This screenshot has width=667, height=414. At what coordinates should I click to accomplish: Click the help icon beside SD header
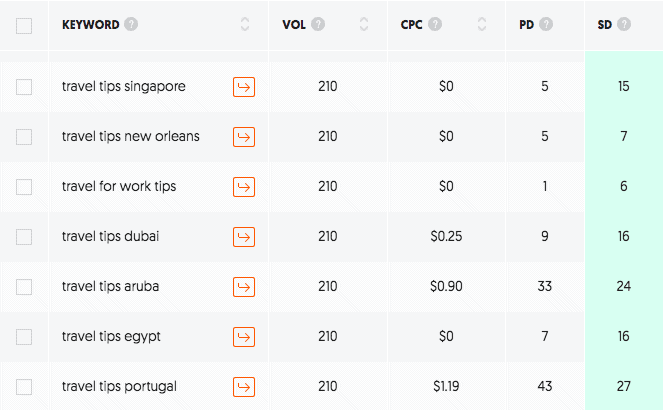click(x=624, y=24)
